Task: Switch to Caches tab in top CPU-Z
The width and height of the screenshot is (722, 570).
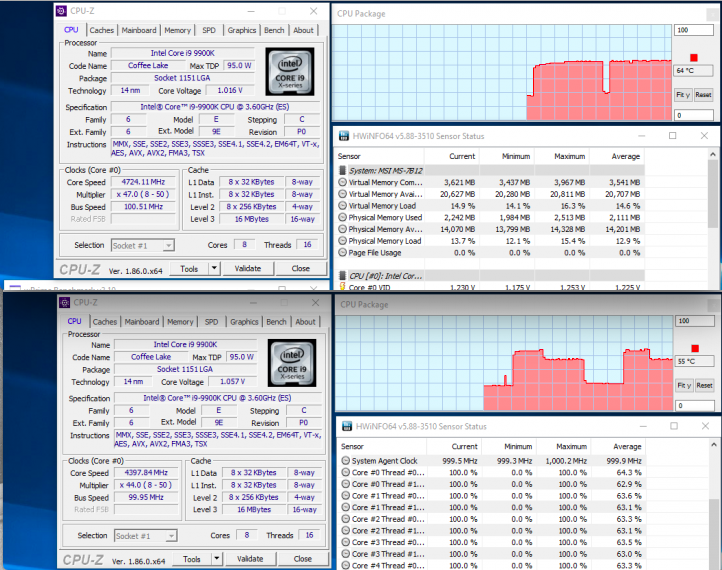Action: pos(101,30)
